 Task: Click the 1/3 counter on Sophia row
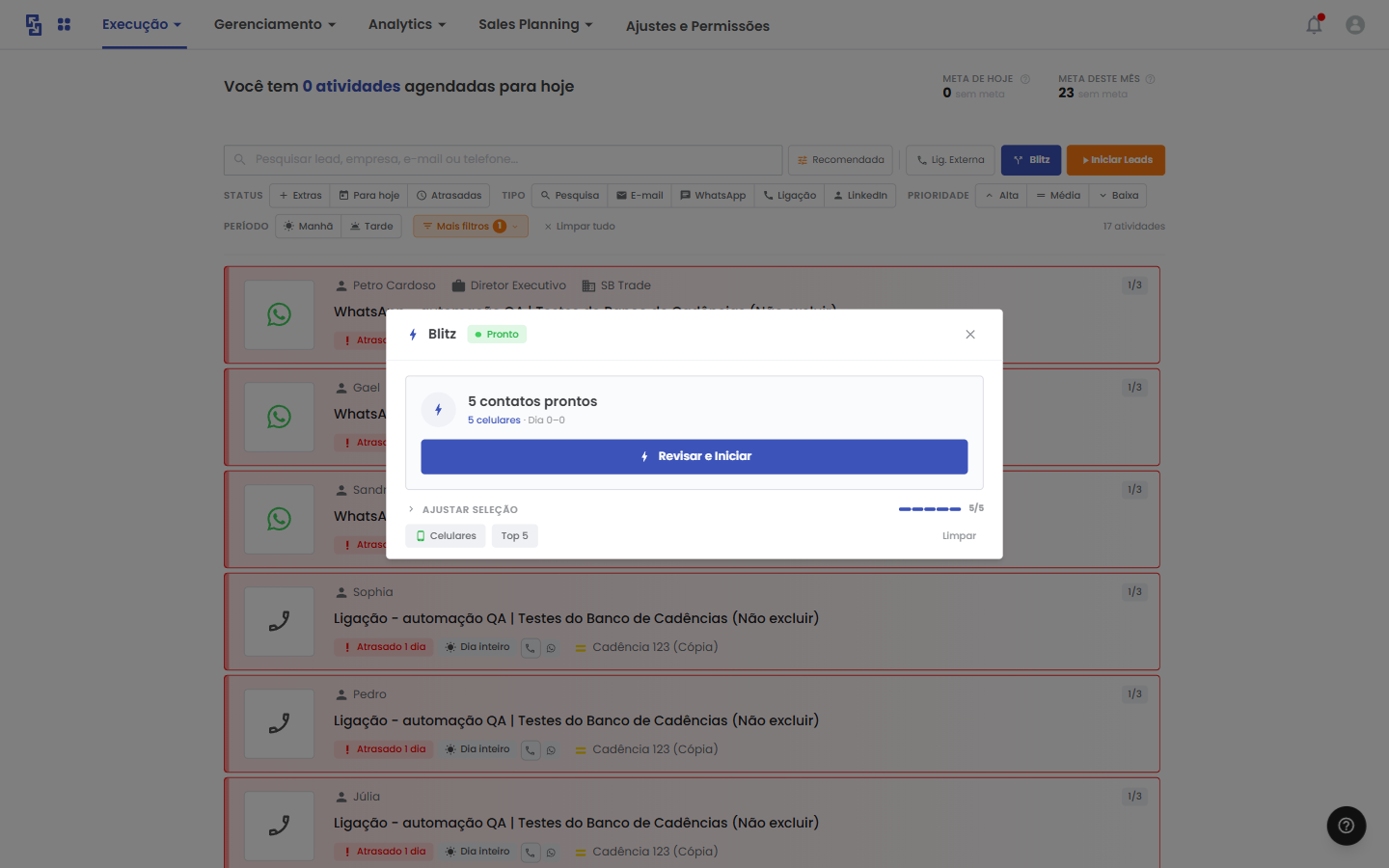point(1134,592)
